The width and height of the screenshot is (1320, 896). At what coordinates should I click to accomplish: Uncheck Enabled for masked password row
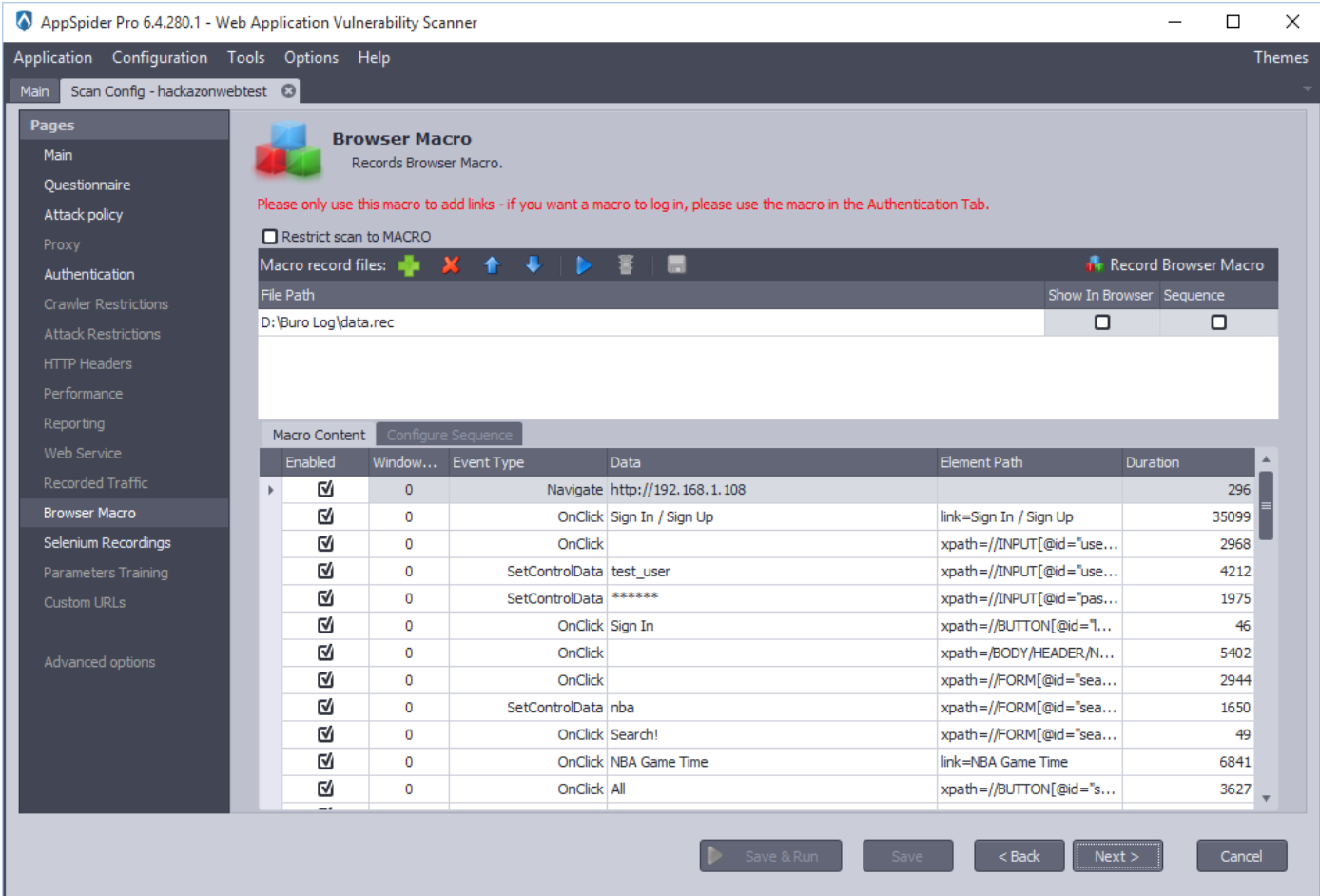click(x=325, y=598)
